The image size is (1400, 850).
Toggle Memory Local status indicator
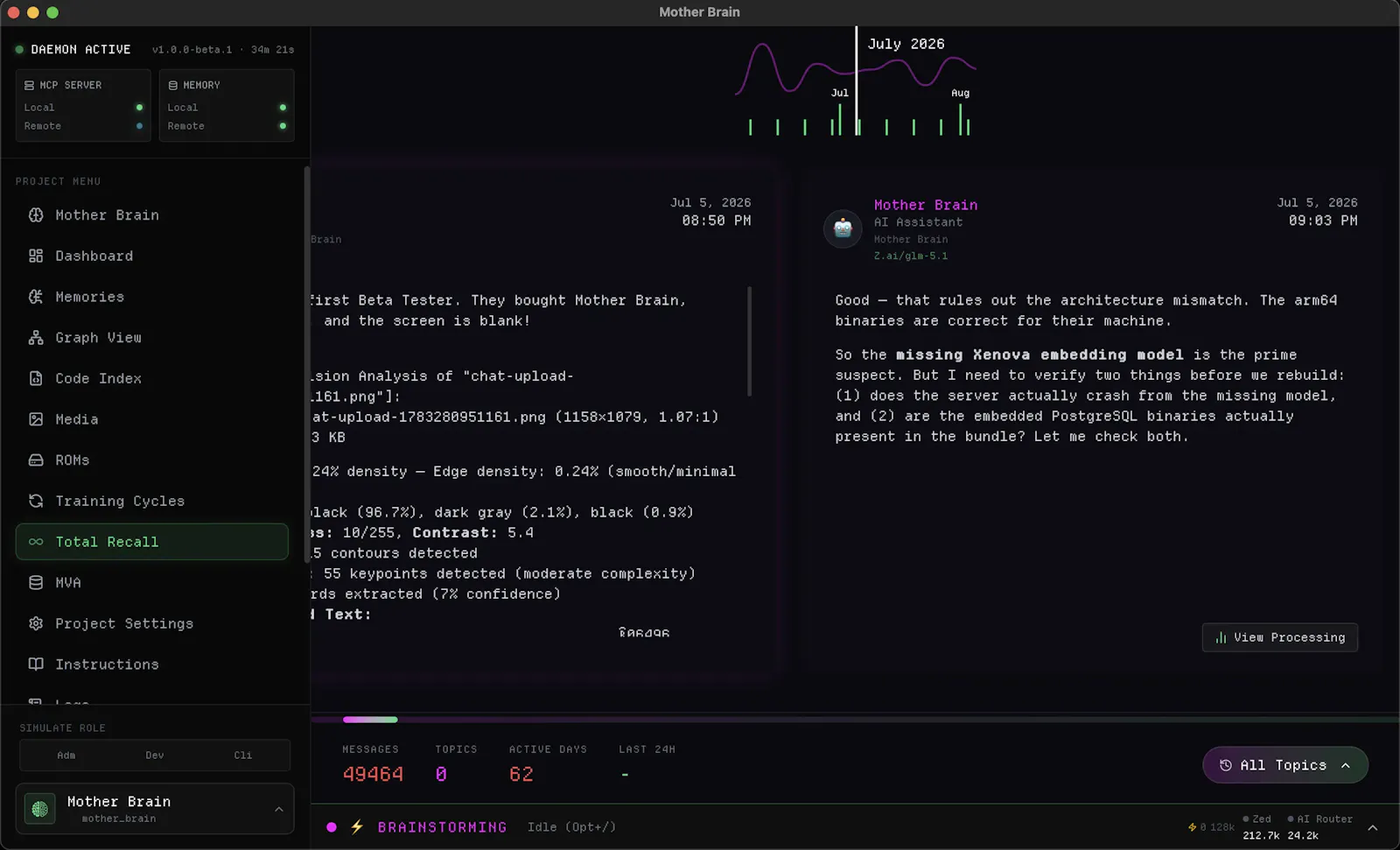(283, 108)
